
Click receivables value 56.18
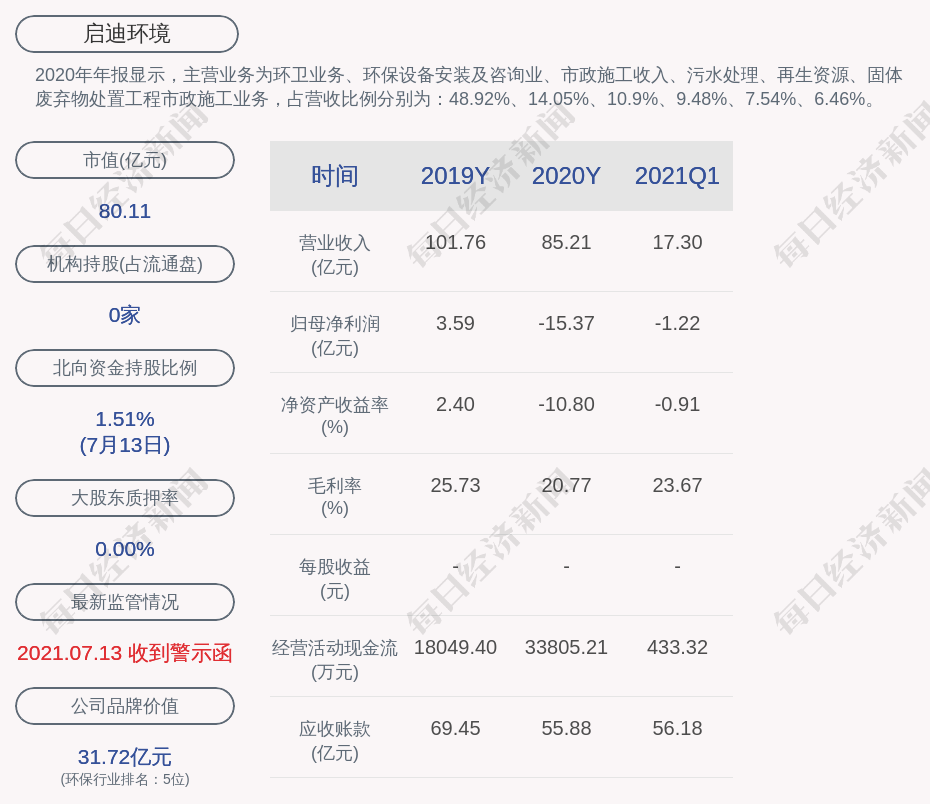click(677, 729)
